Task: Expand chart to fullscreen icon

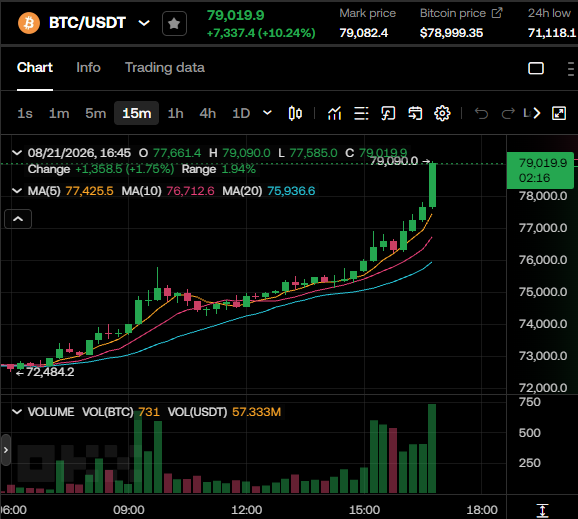Action: [559, 113]
